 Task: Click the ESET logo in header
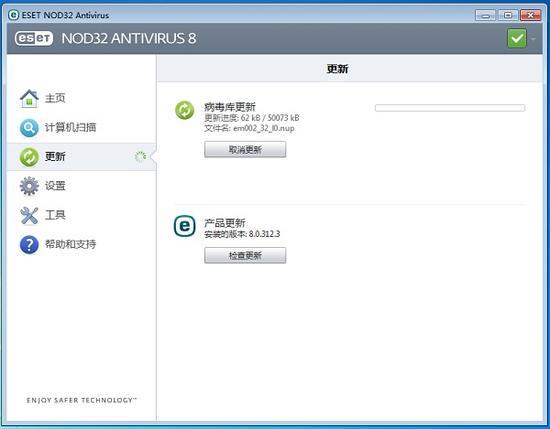tap(34, 38)
